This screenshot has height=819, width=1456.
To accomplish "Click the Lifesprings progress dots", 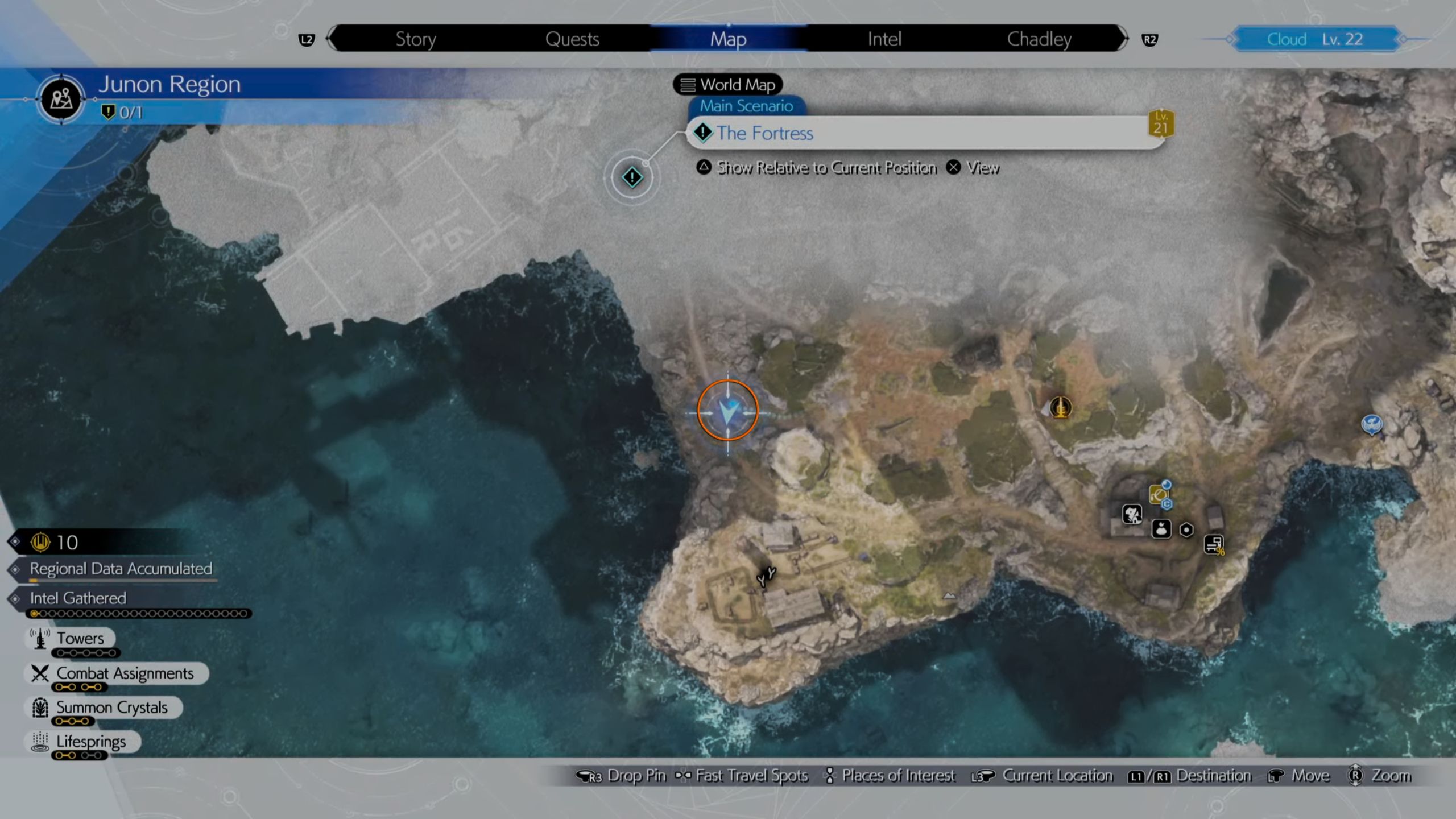I will point(80,755).
